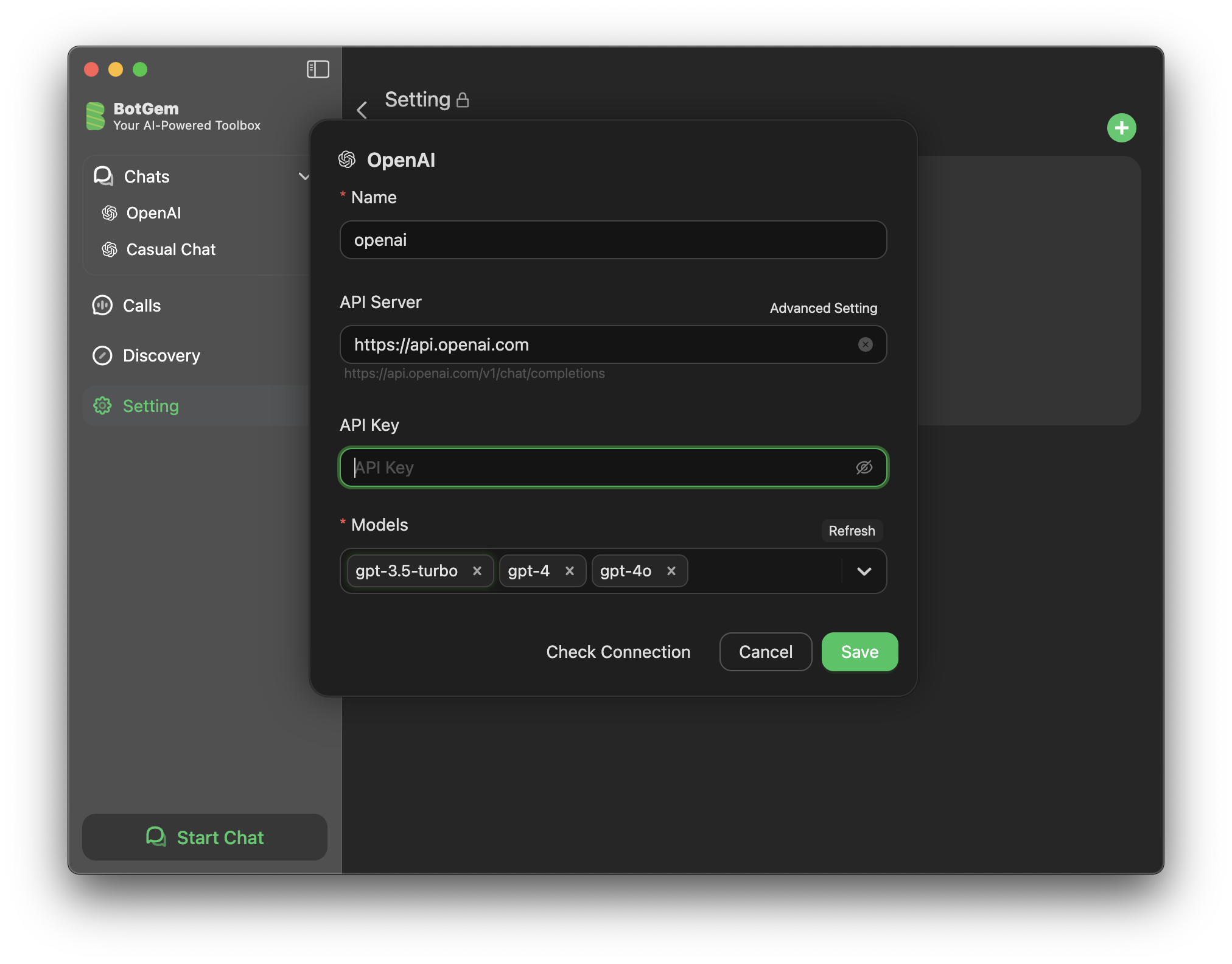Close the window with red button

pyautogui.click(x=91, y=69)
